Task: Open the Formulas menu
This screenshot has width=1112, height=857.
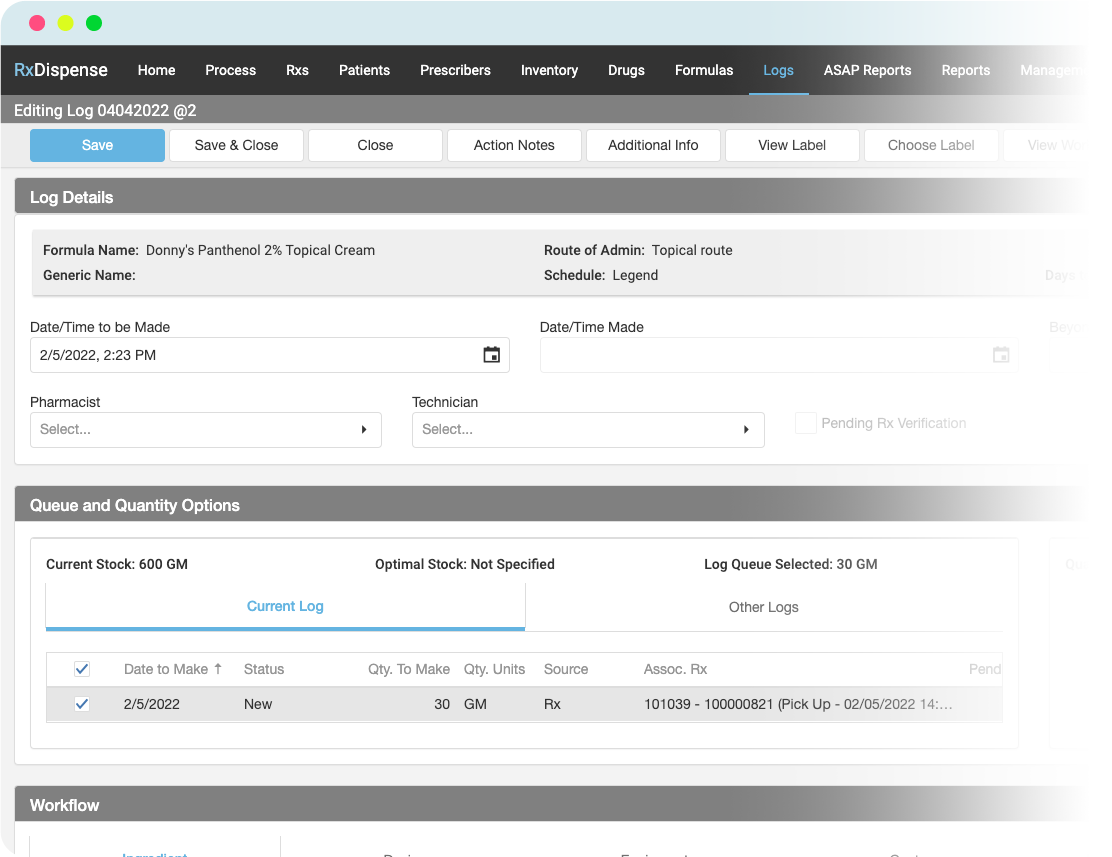Action: (704, 70)
